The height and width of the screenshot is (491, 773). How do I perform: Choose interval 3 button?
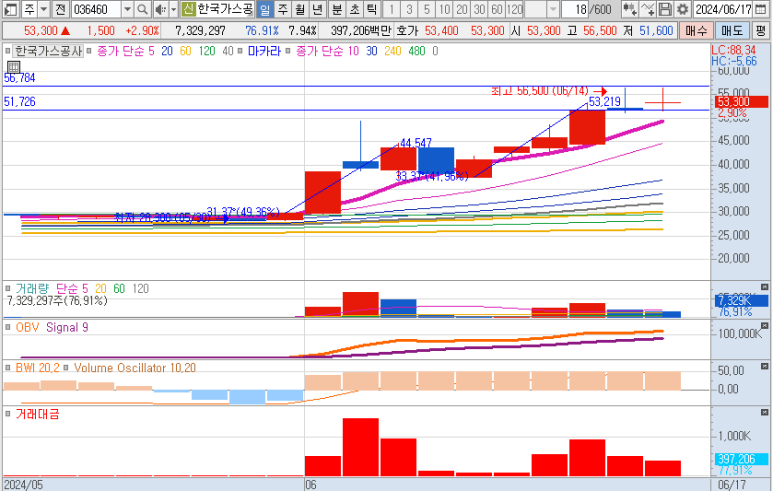coord(409,9)
